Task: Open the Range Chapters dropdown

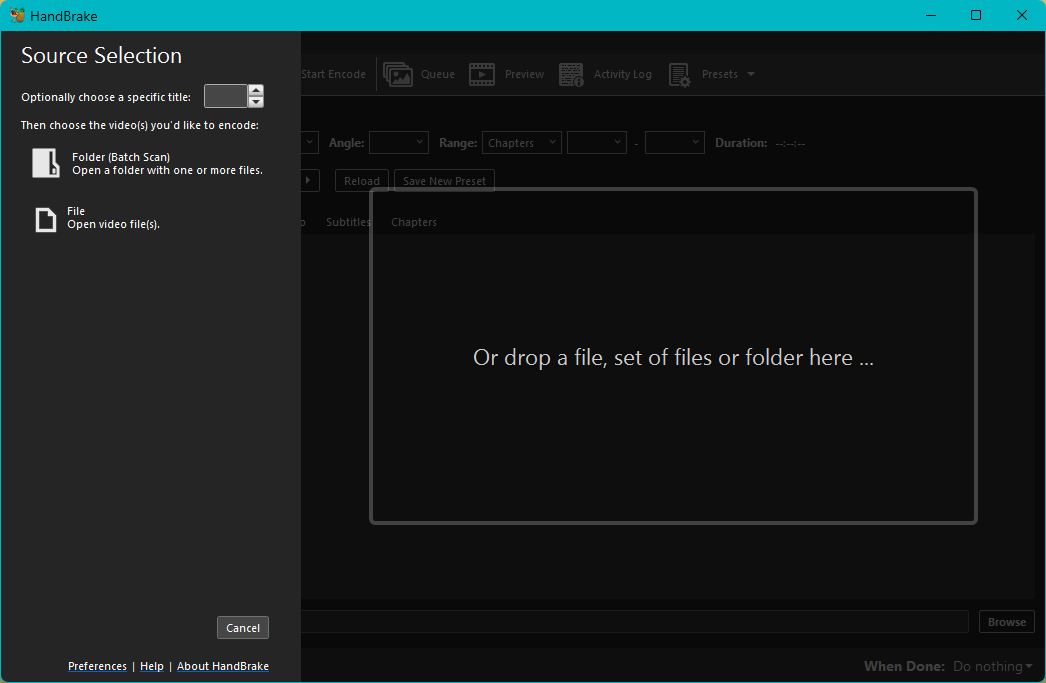Action: pos(522,143)
